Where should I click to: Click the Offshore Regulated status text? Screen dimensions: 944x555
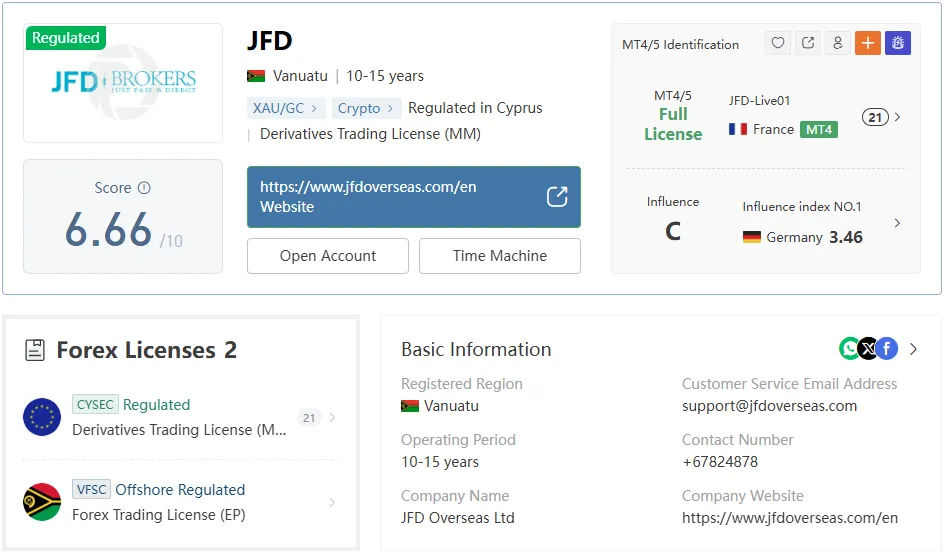point(180,489)
